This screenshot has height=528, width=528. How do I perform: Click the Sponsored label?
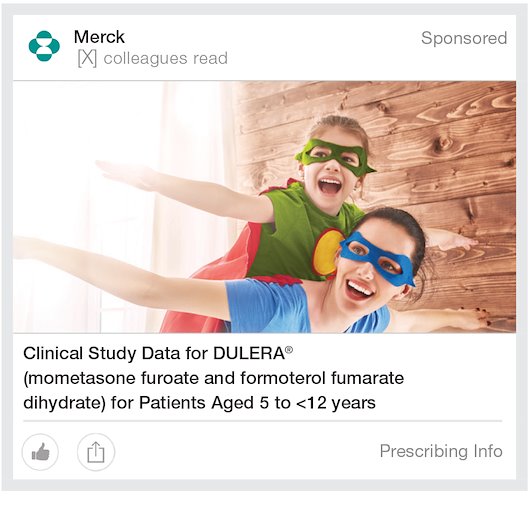464,38
